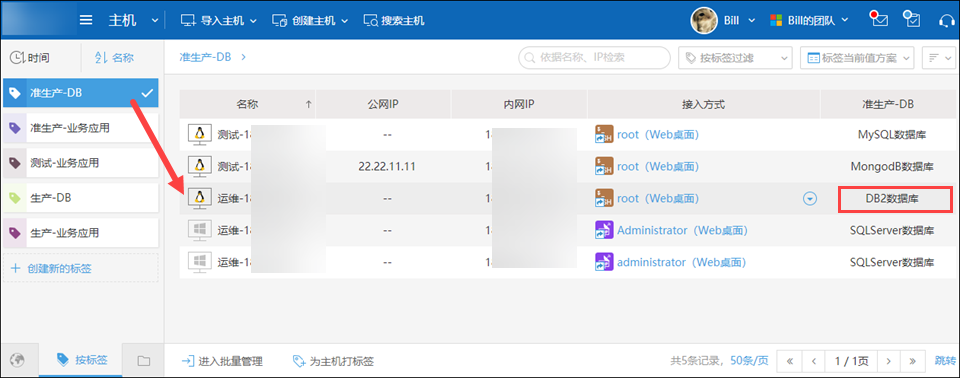Go to first page button
This screenshot has height=378, width=960.
pos(789,361)
